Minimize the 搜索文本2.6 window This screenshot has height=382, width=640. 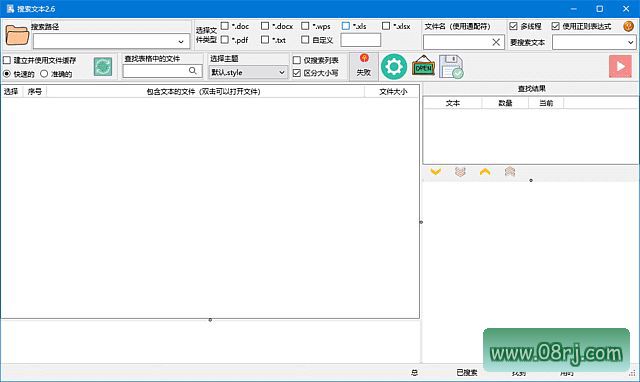point(573,9)
